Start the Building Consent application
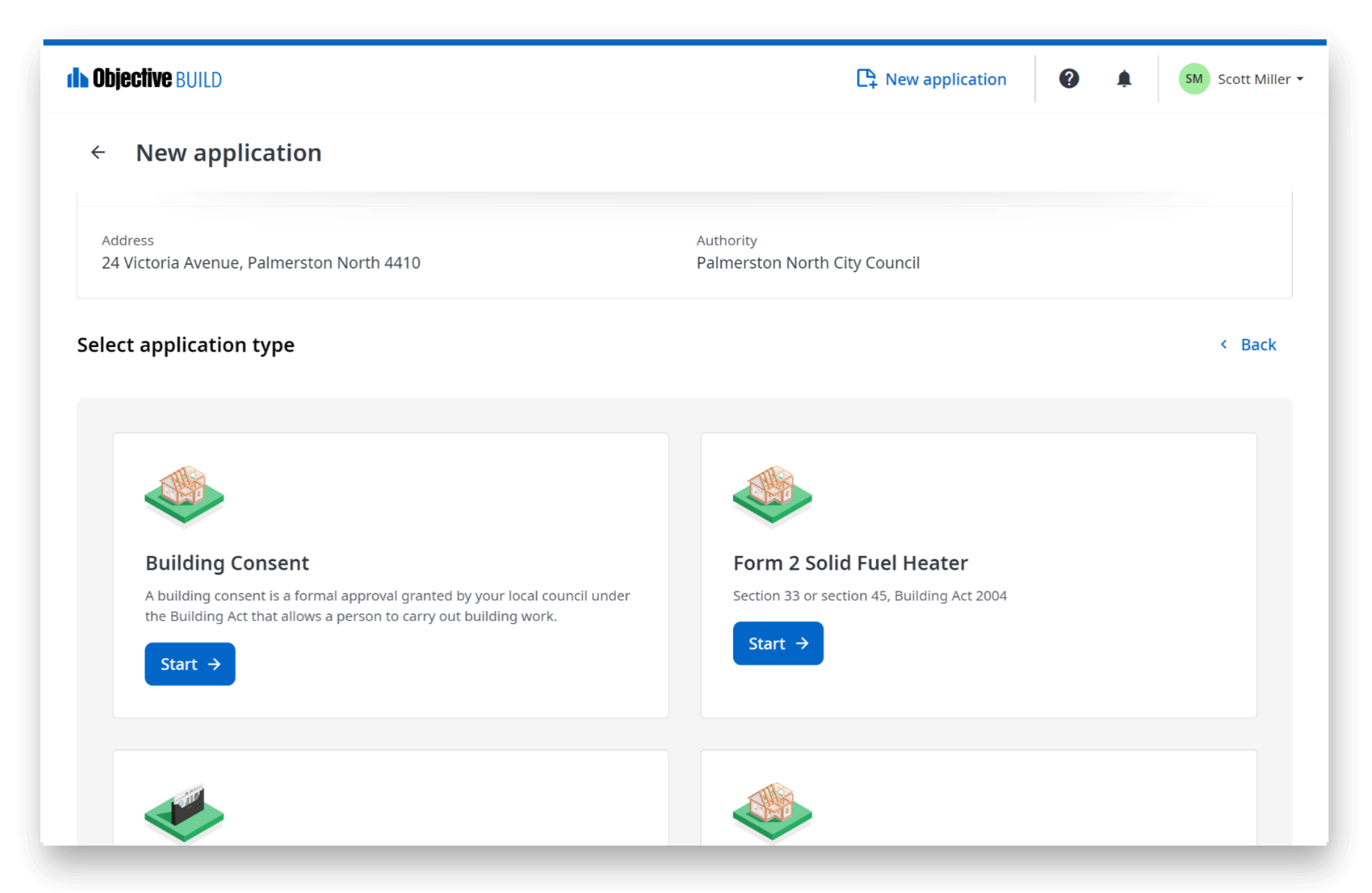 [190, 663]
